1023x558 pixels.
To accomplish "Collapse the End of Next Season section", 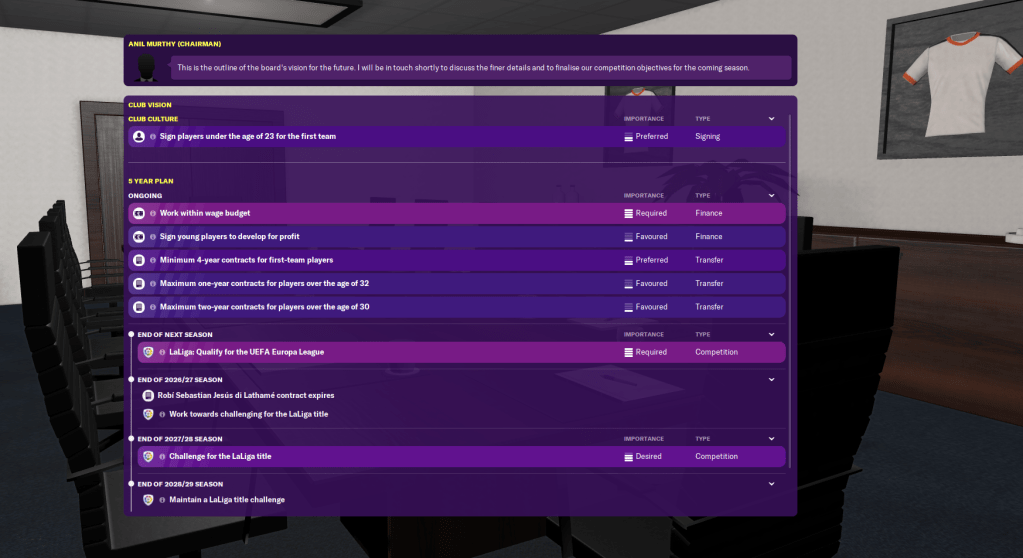I will pyautogui.click(x=771, y=335).
